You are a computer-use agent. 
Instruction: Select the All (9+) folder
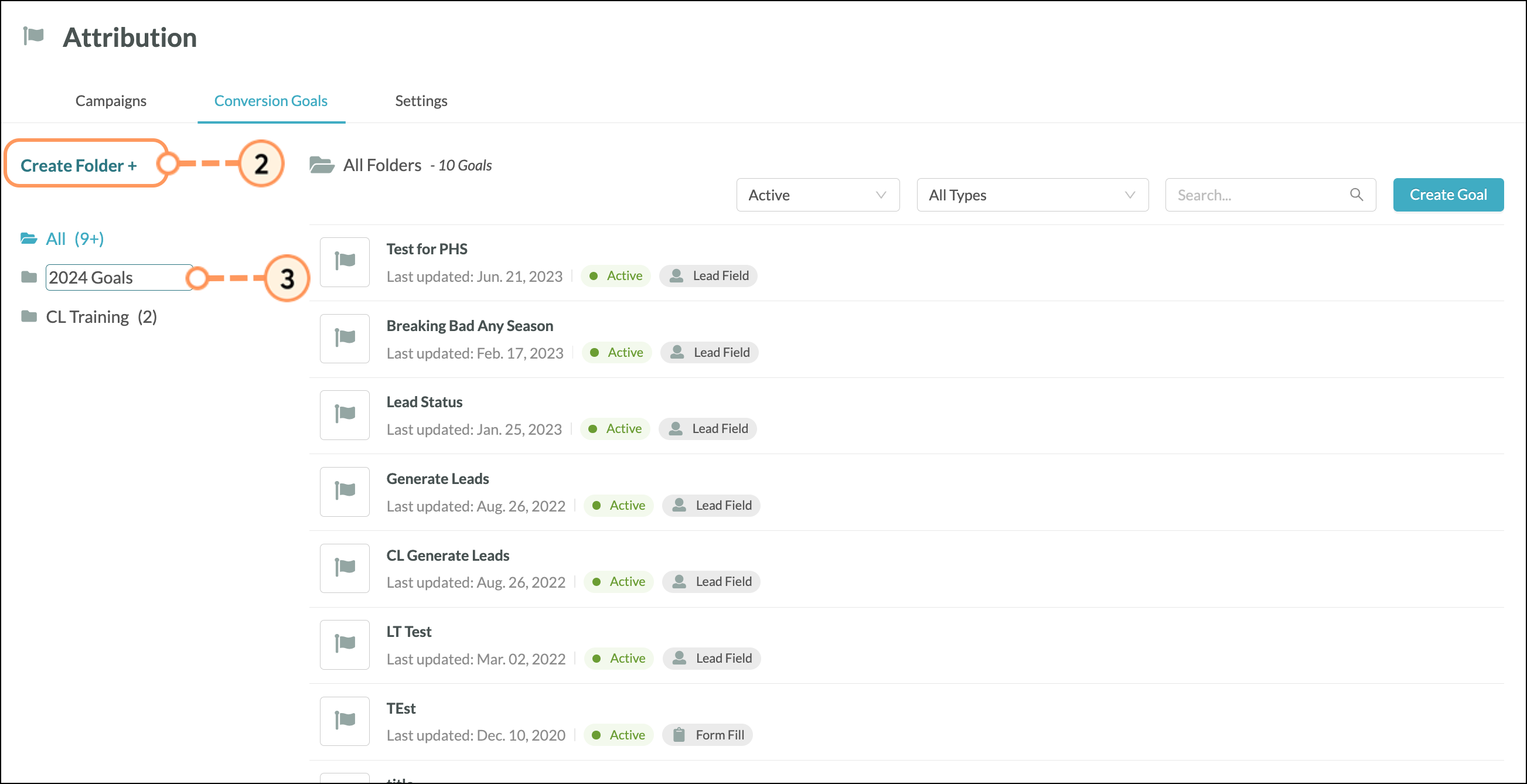pos(74,239)
